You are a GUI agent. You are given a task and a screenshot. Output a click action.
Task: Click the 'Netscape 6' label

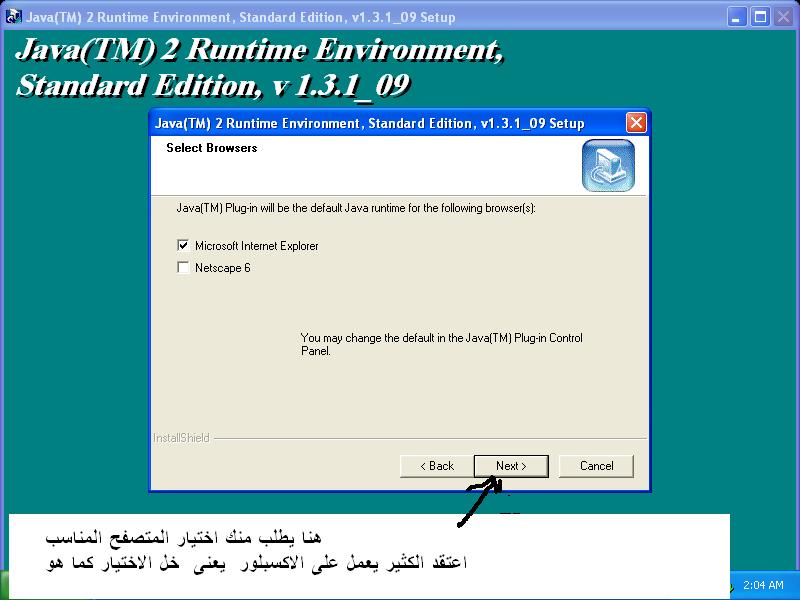222,268
